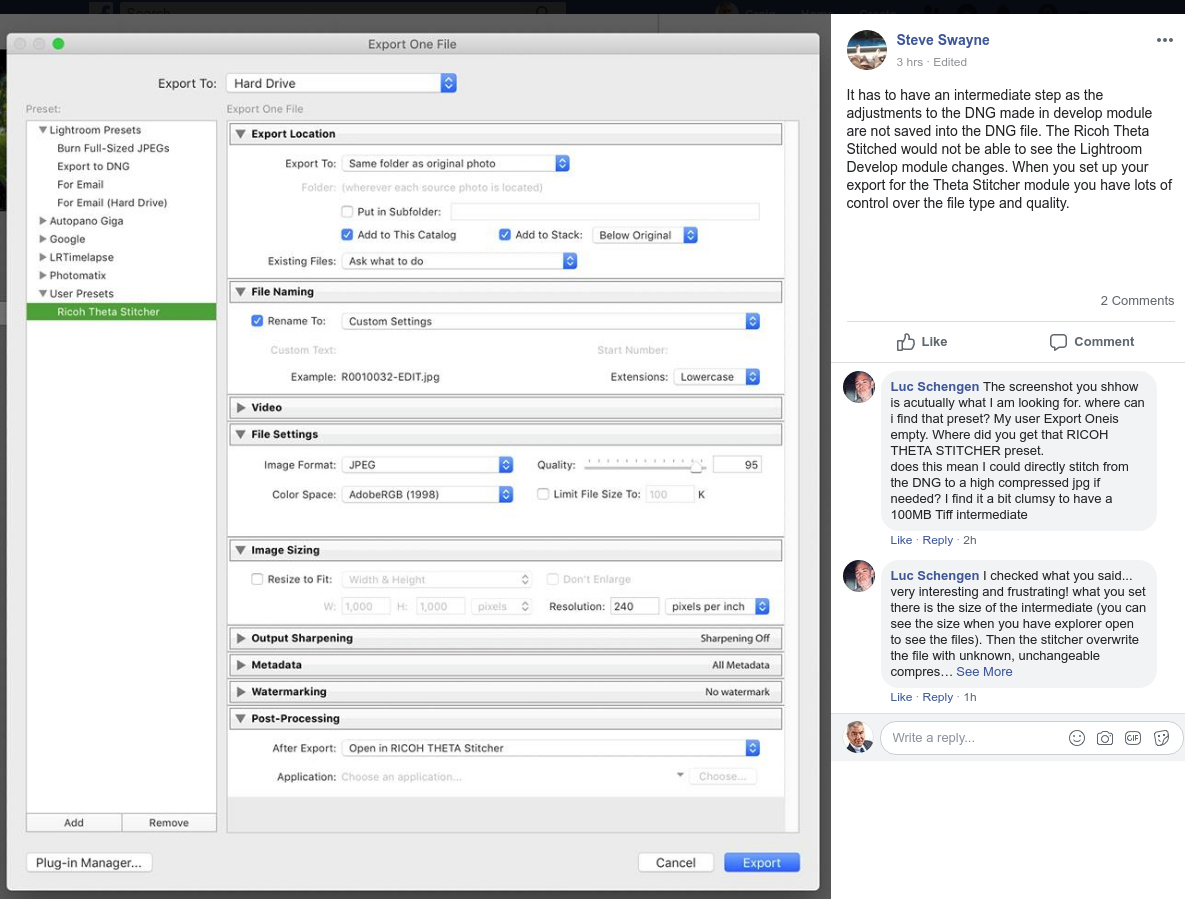Adjust the JPEG Quality slider
This screenshot has height=899, width=1185.
[x=696, y=467]
